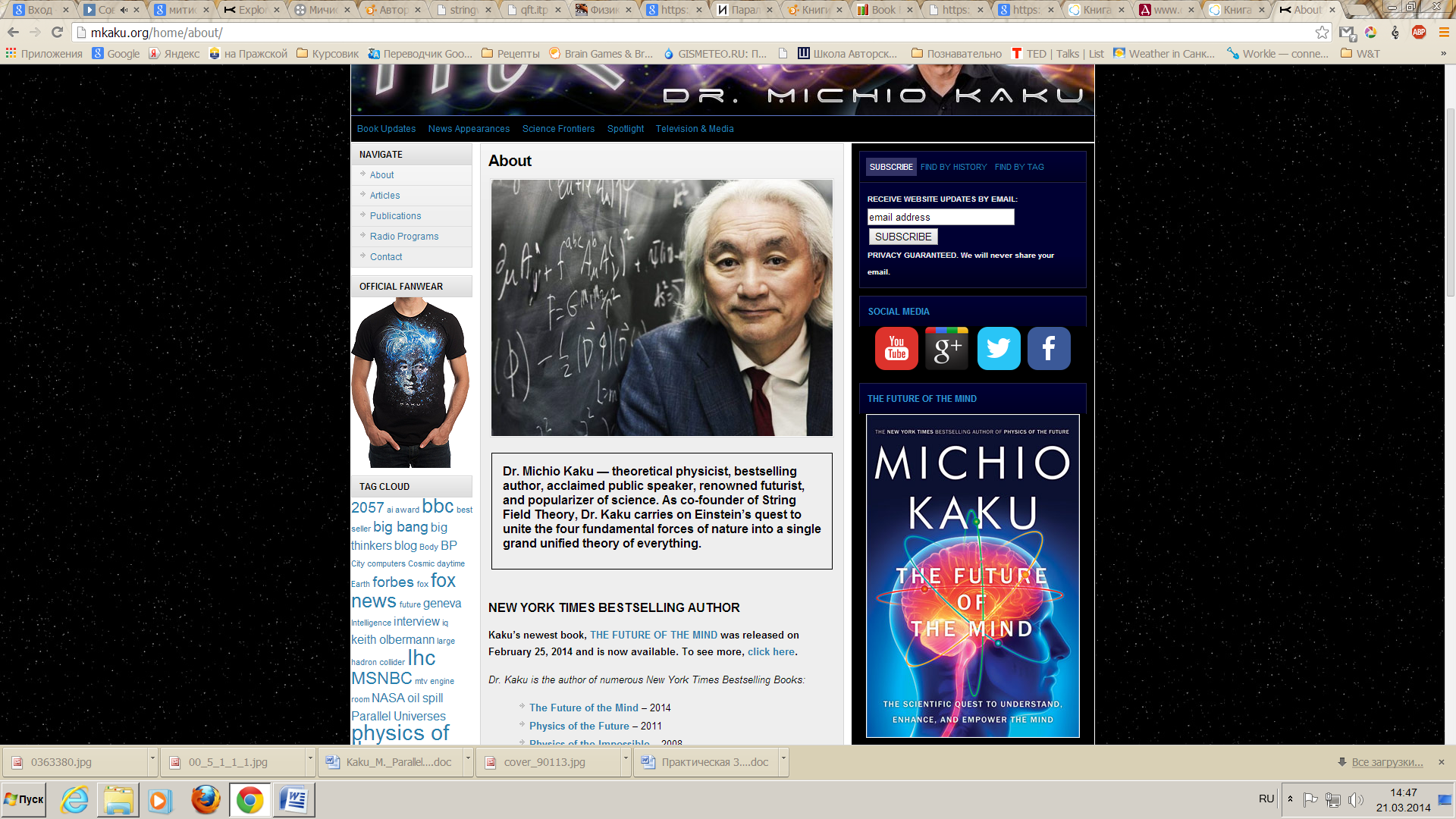Open the Twitter social media icon
Viewport: 1456px width, 819px height.
click(x=999, y=348)
